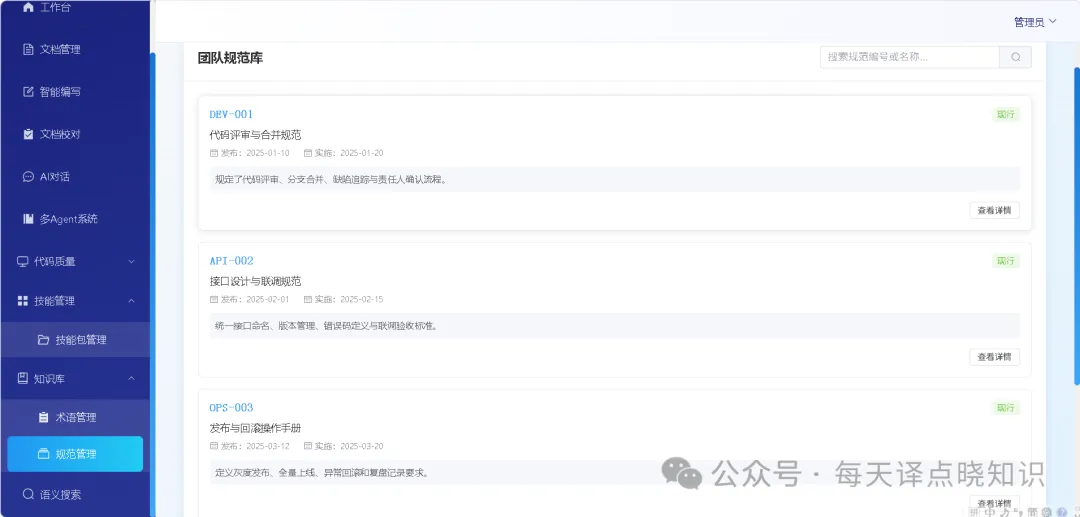The image size is (1080, 517).
Task: Click title 接口设计与联调规范
Action: (x=255, y=282)
